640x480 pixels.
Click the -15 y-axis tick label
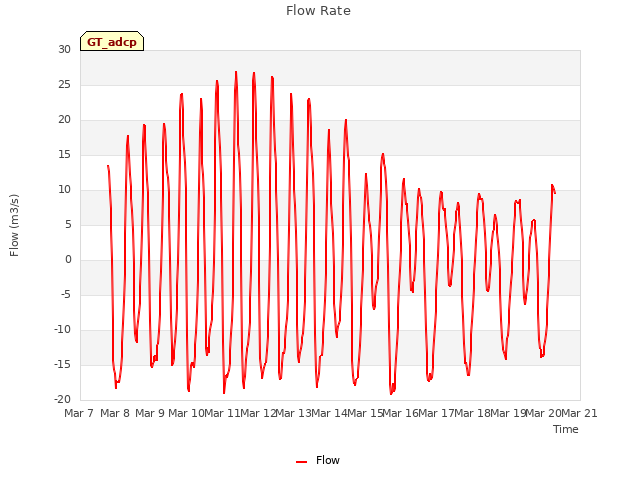(x=63, y=364)
